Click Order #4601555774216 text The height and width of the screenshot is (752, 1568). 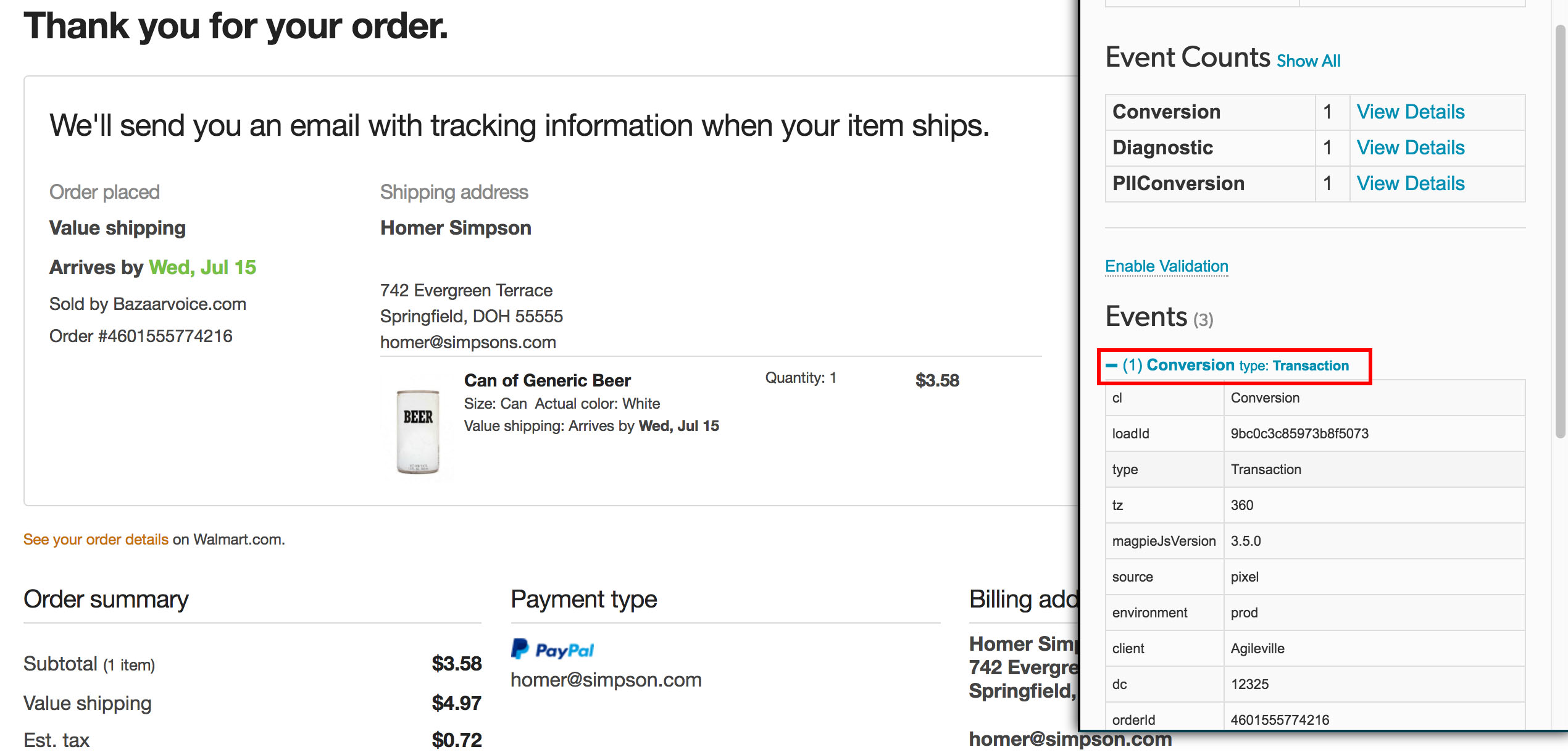tap(141, 336)
